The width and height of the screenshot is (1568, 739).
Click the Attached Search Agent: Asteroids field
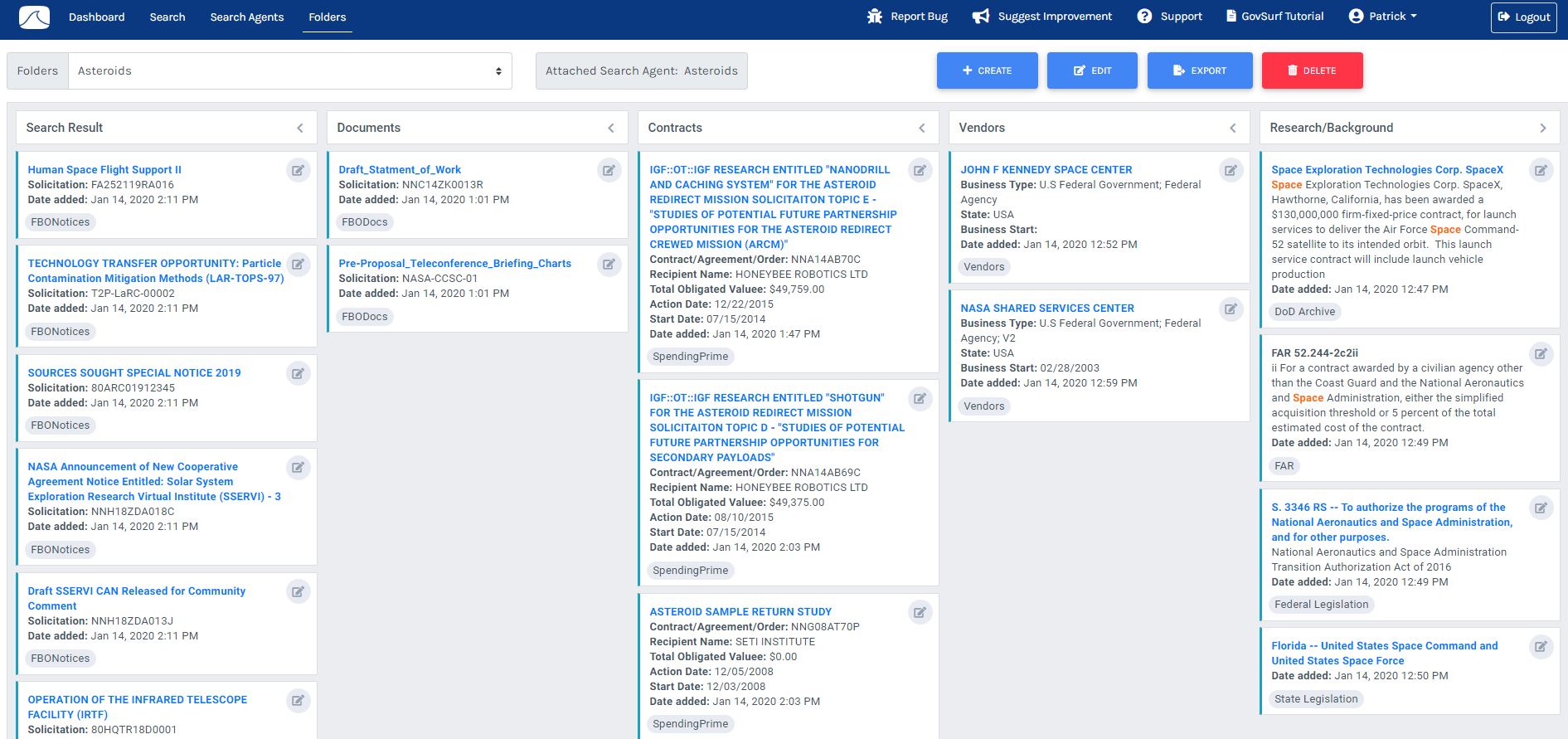[642, 71]
